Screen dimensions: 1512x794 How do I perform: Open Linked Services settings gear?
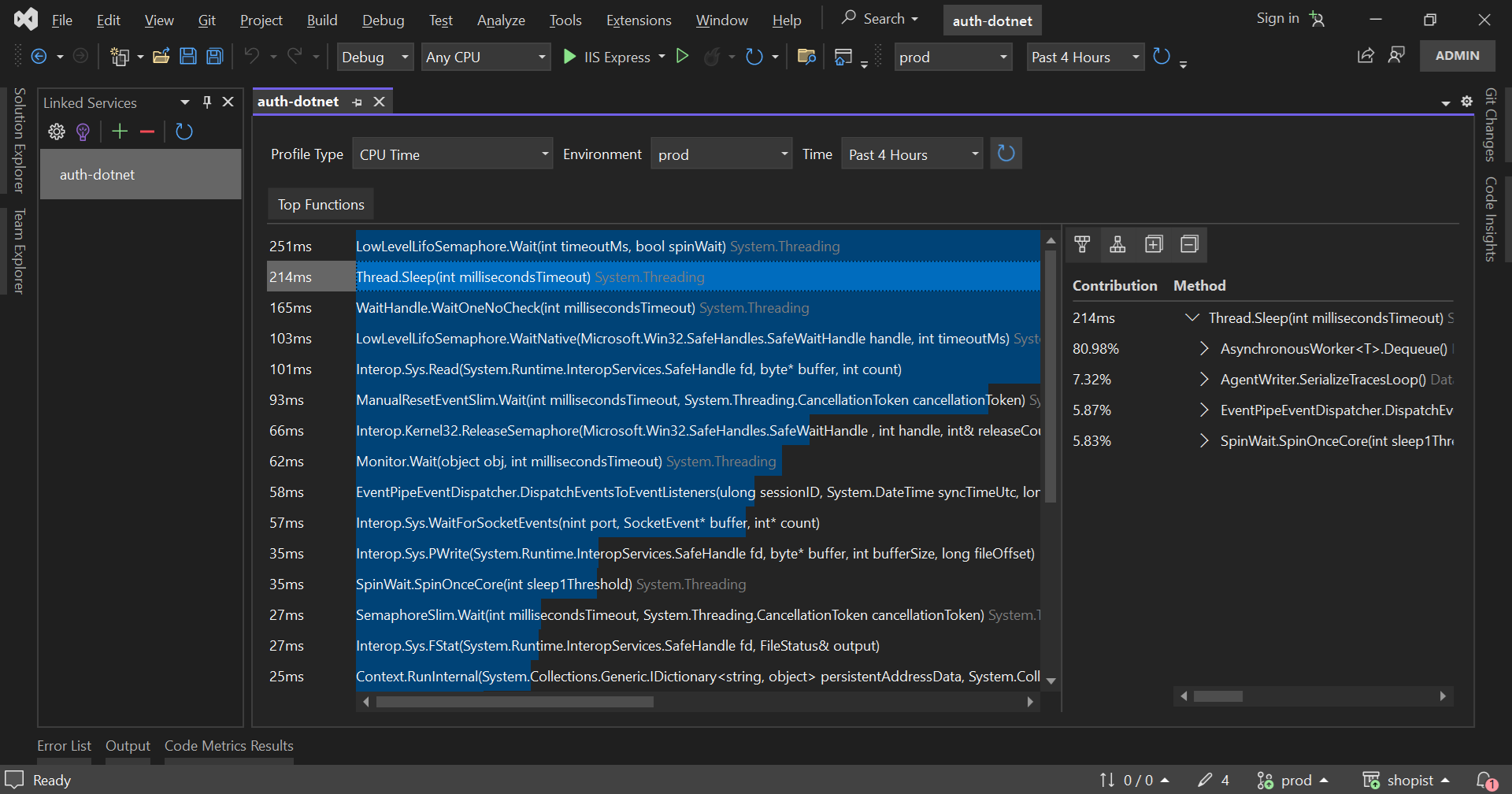click(56, 132)
